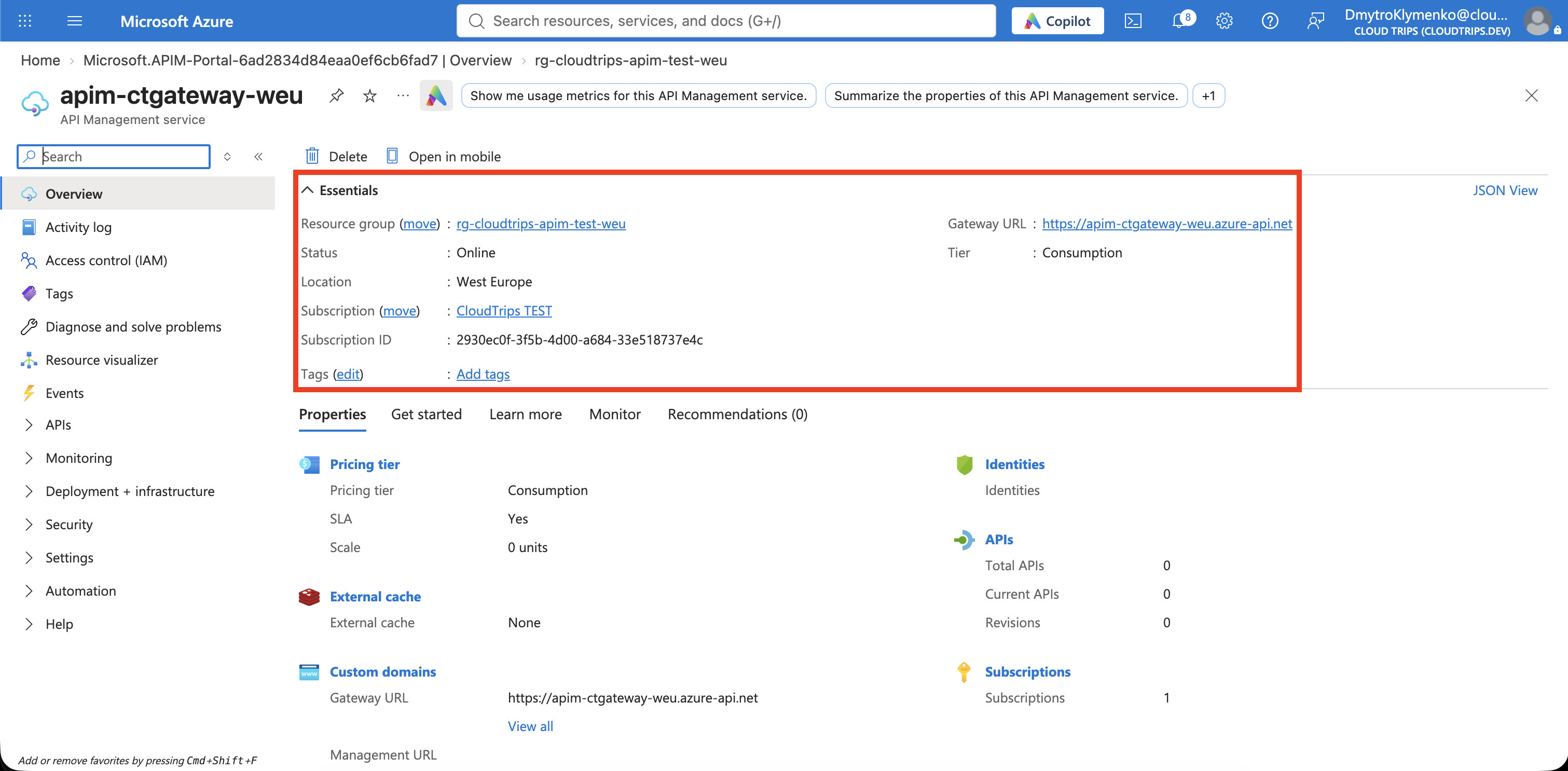This screenshot has width=1568, height=771.
Task: Click the Custom domains www icon
Action: pos(309,672)
